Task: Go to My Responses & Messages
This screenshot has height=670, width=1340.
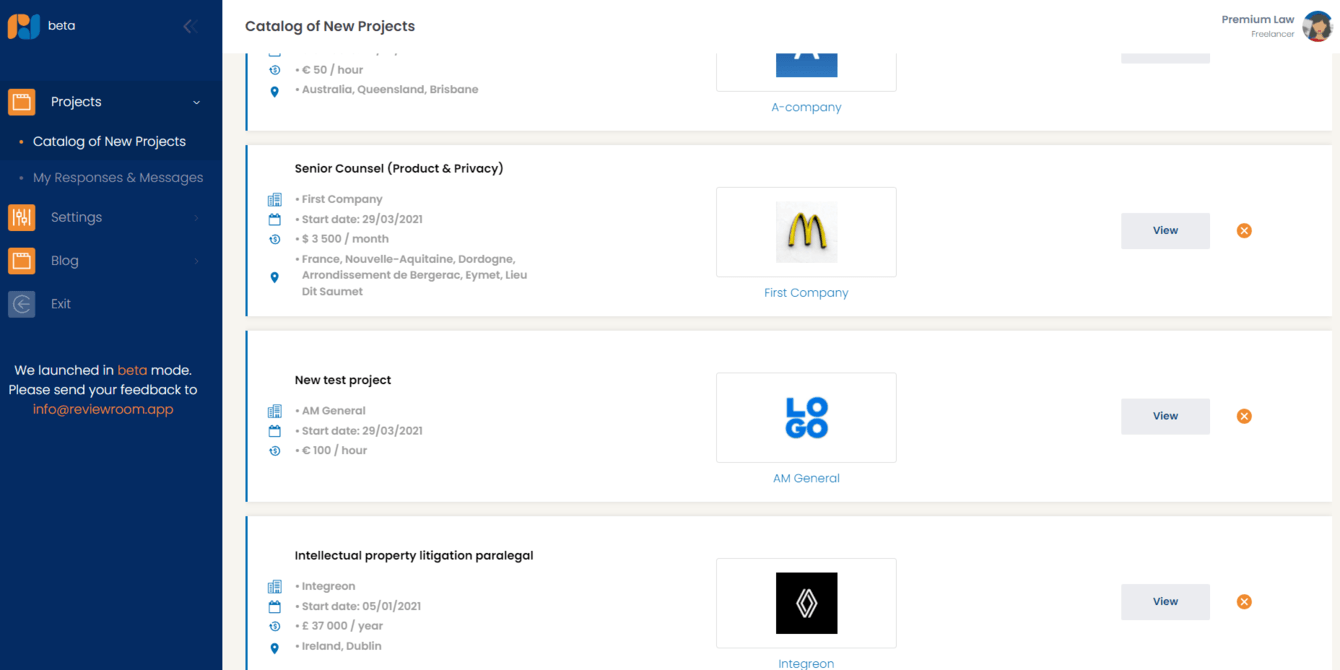Action: click(118, 178)
